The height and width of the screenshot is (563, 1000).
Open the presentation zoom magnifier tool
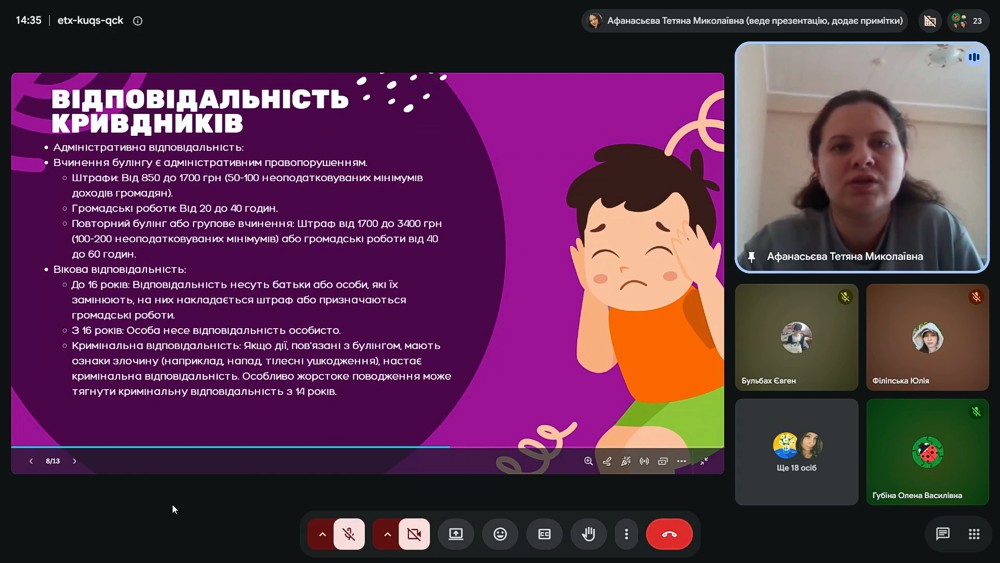(x=588, y=461)
